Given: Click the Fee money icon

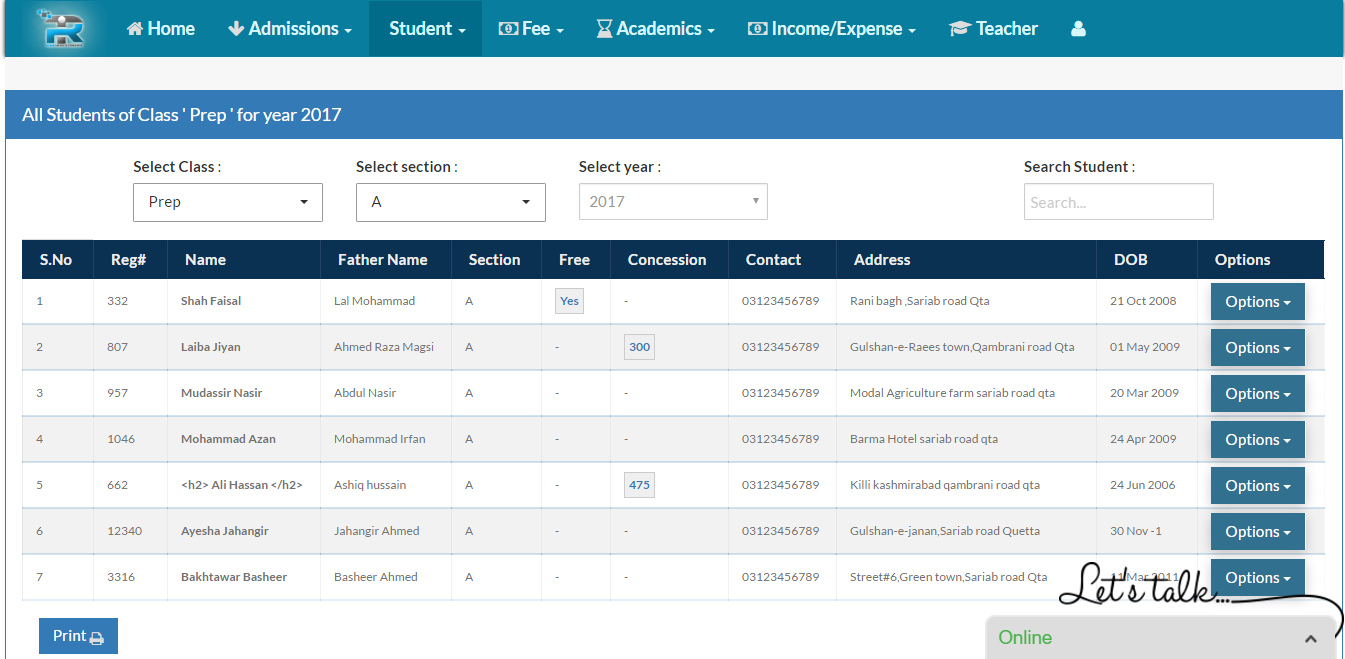Looking at the screenshot, I should pos(508,29).
